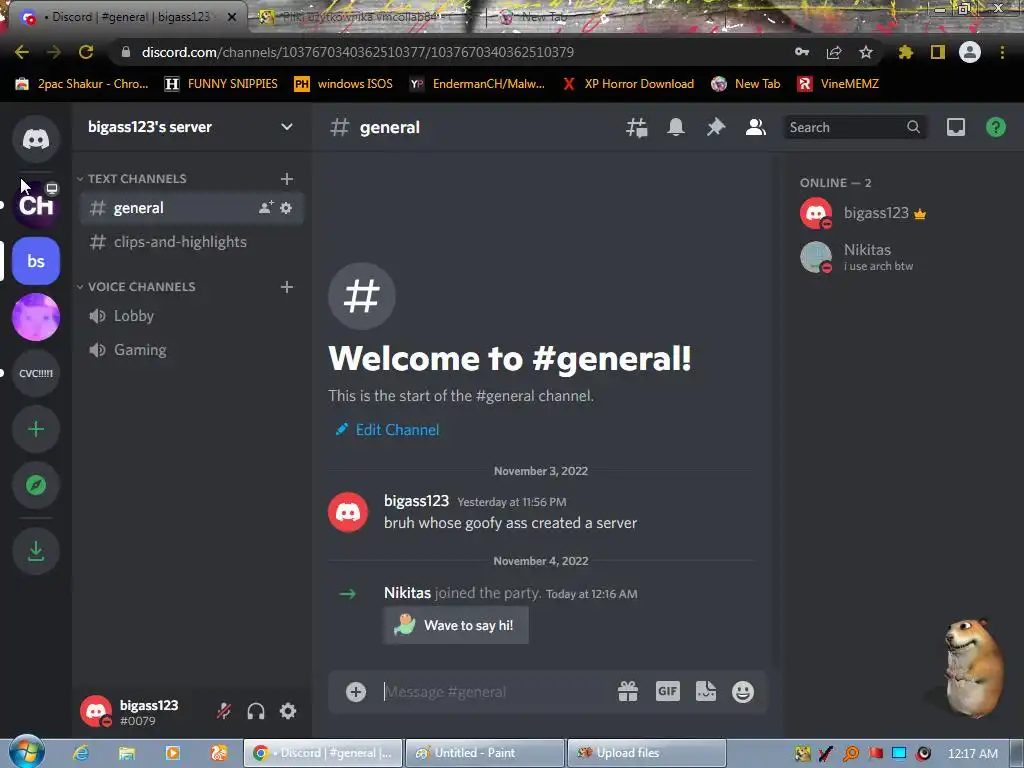This screenshot has width=1024, height=768.
Task: Click Wave to say hi! button
Action: 456,626
